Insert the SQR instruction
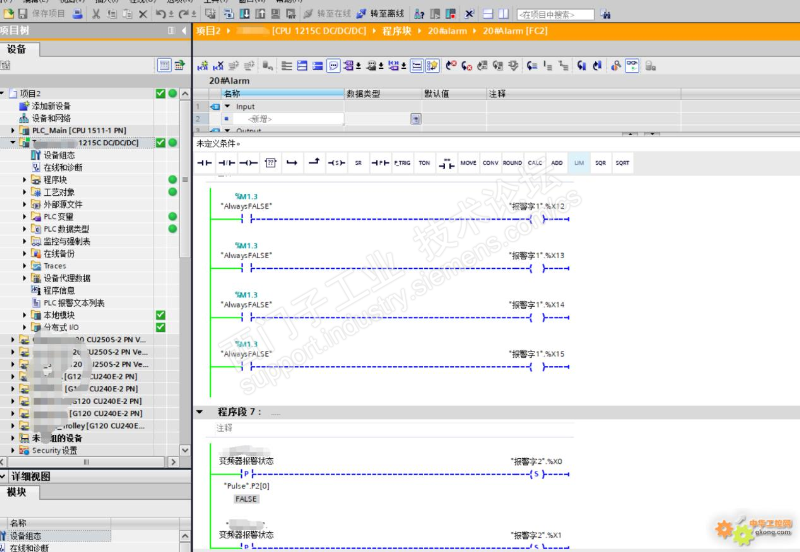 click(x=601, y=163)
